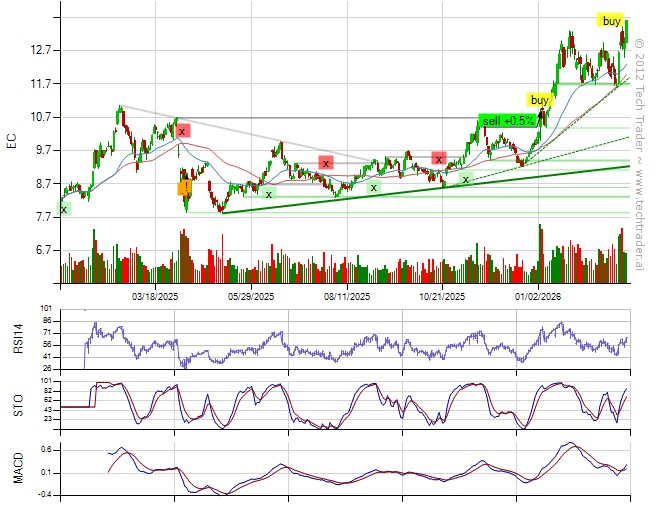The width and height of the screenshot is (657, 514).
Task: Click the red x marker between 05/29/2025 and 08/11/2025
Action: pos(326,163)
